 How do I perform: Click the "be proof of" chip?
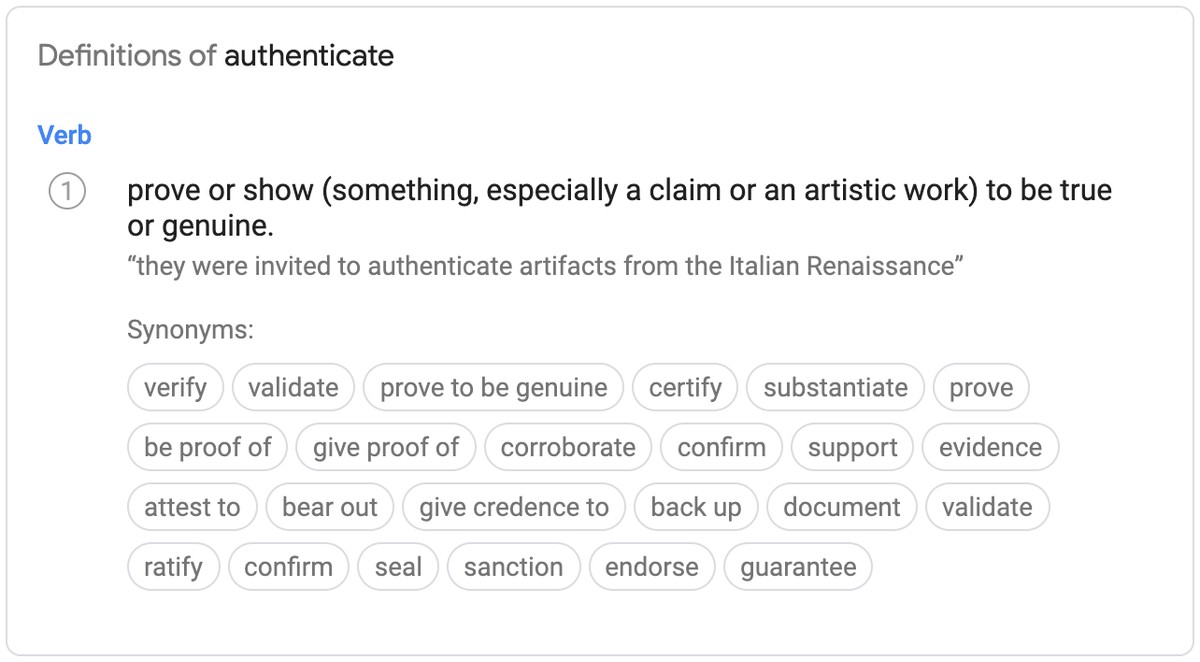206,447
